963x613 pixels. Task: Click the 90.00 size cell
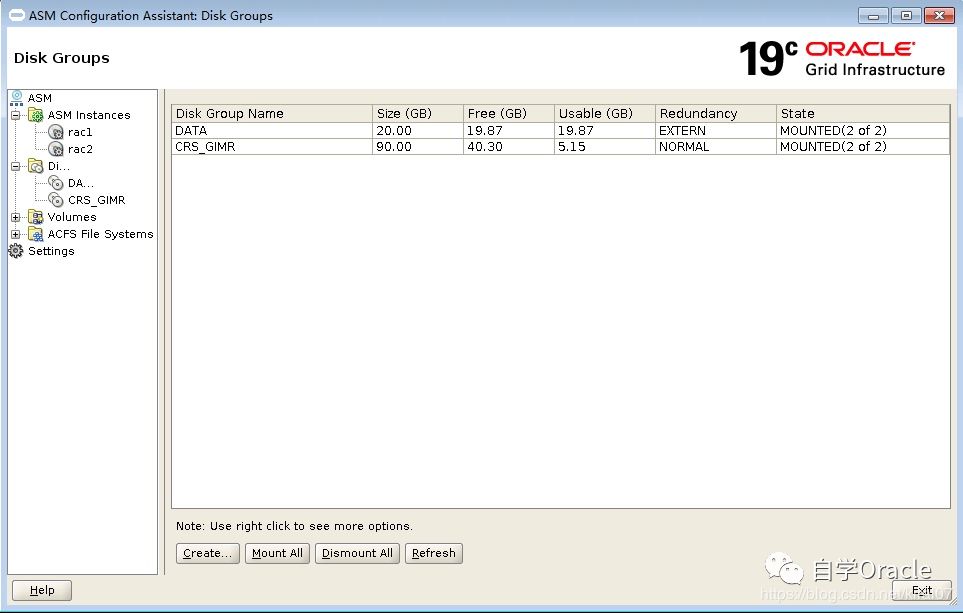point(418,146)
